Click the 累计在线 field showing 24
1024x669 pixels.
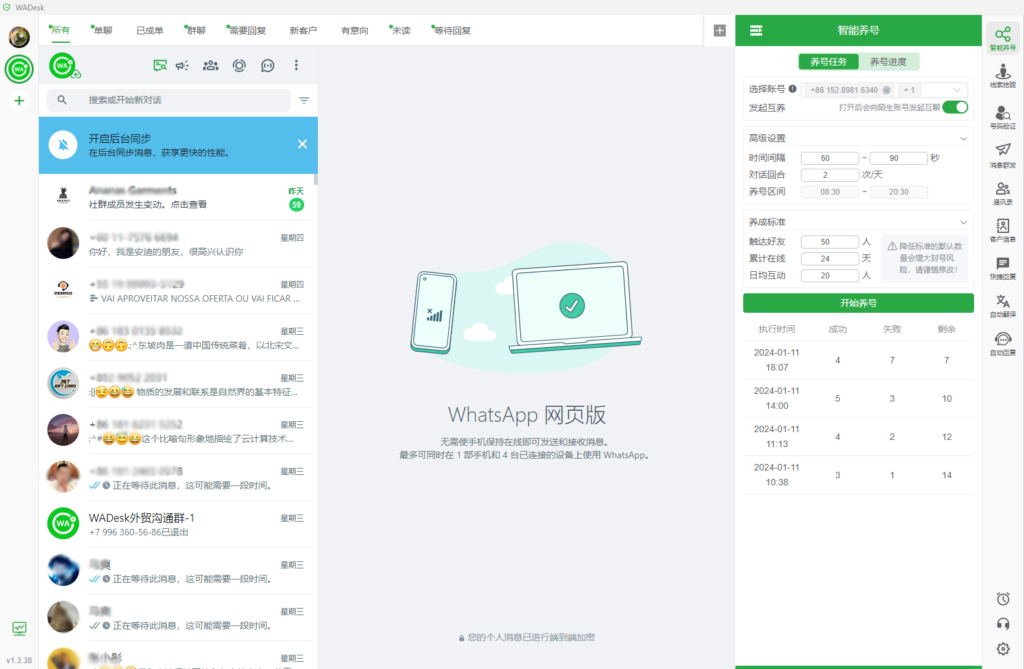coord(829,259)
